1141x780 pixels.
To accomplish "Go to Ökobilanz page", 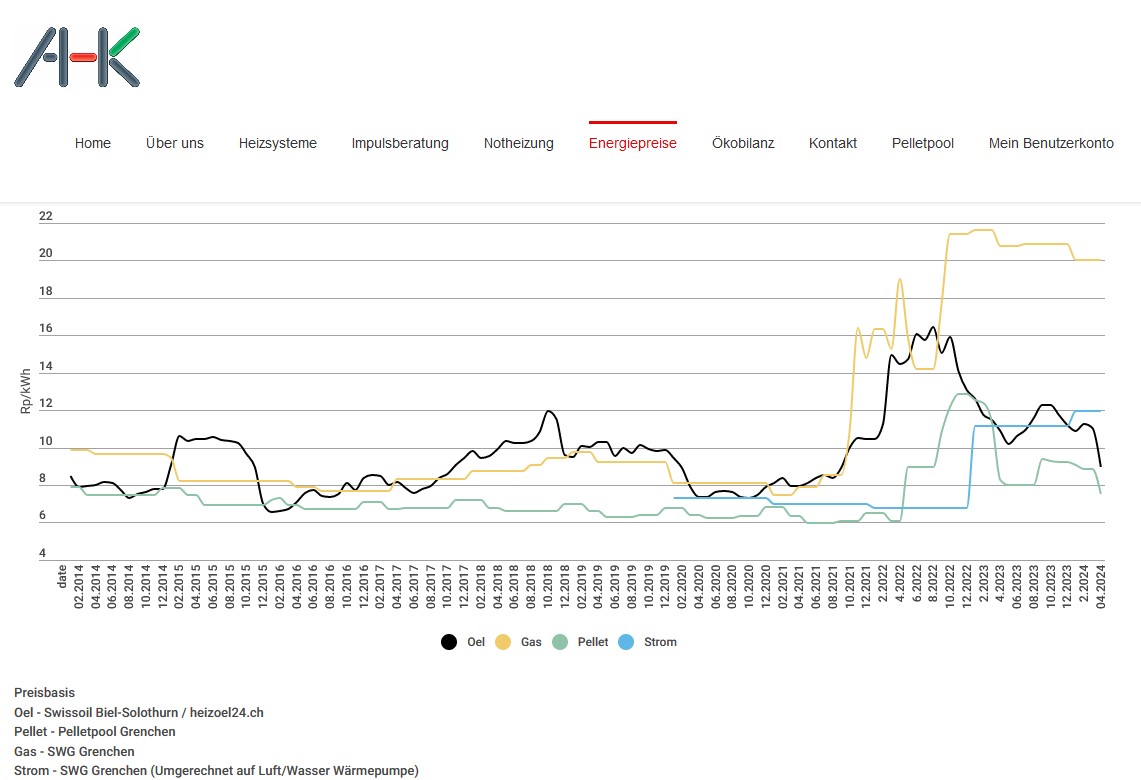I will coord(743,143).
